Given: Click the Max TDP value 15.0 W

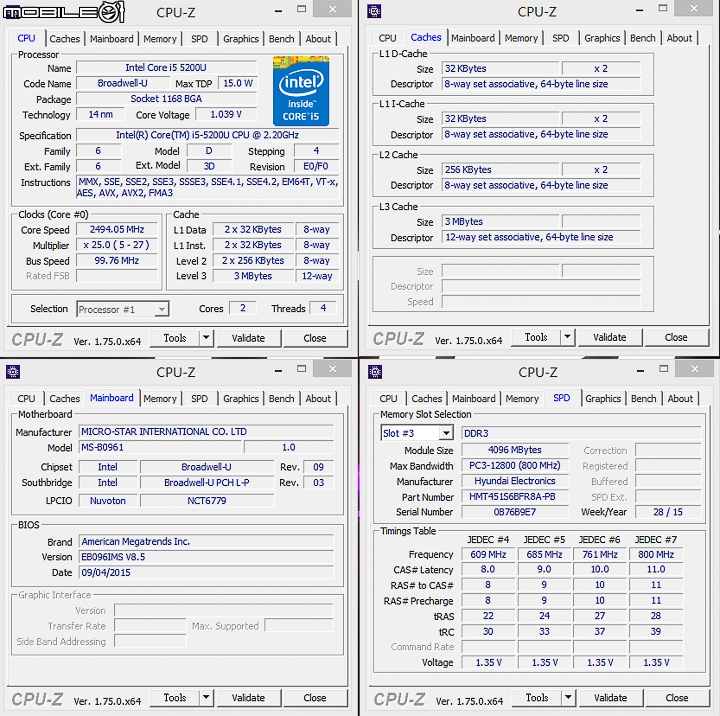Looking at the screenshot, I should coord(238,83).
